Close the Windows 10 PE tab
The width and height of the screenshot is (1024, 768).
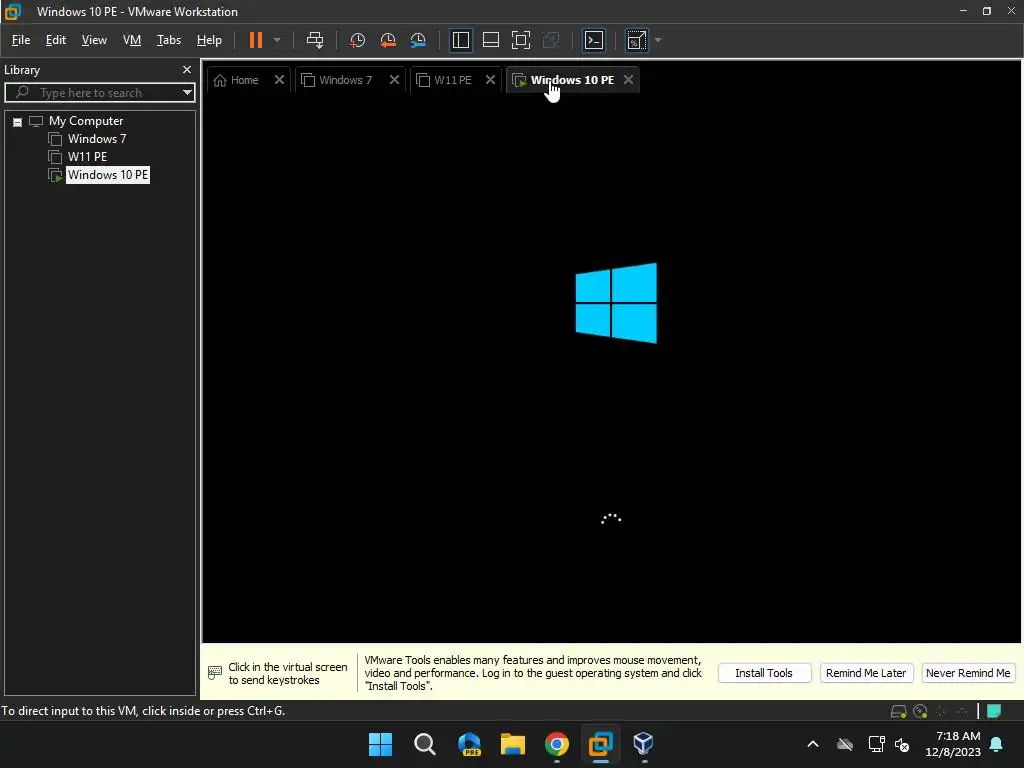628,80
